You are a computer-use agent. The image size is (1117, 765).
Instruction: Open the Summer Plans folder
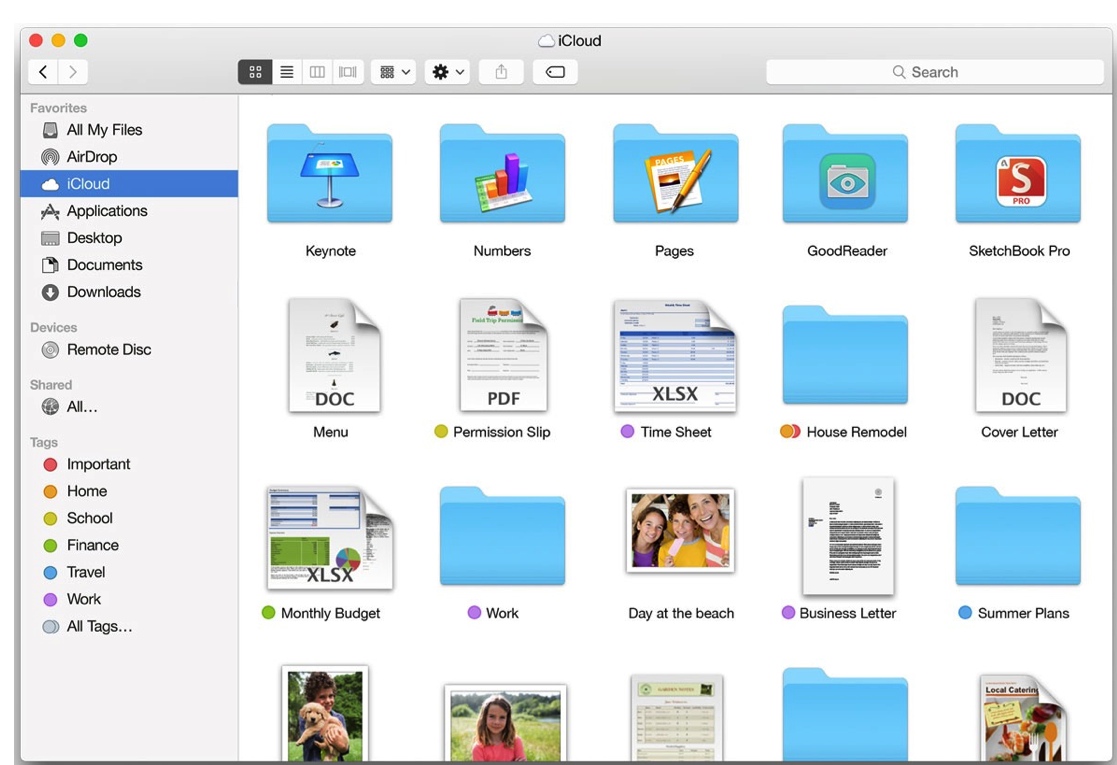point(1018,536)
